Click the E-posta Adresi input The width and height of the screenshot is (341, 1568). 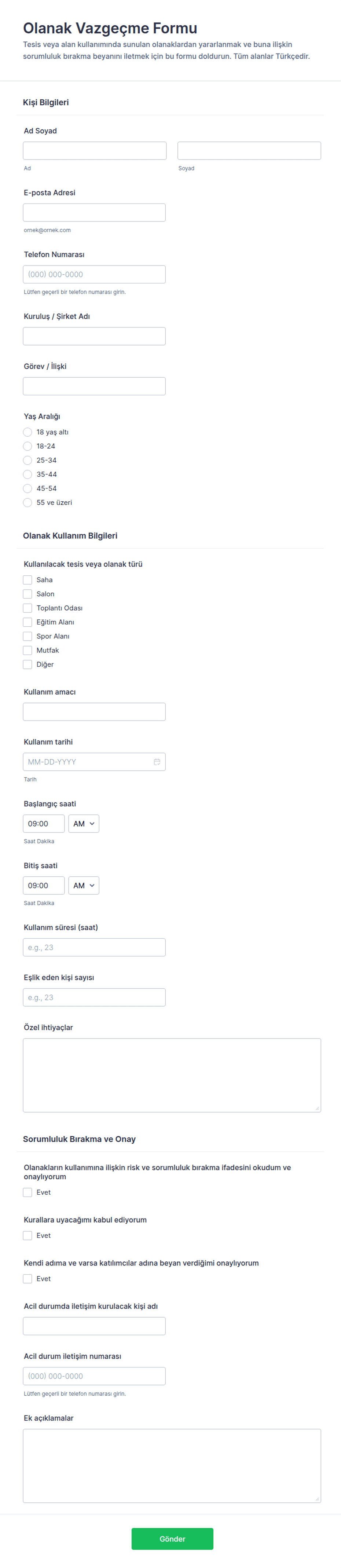click(x=94, y=212)
